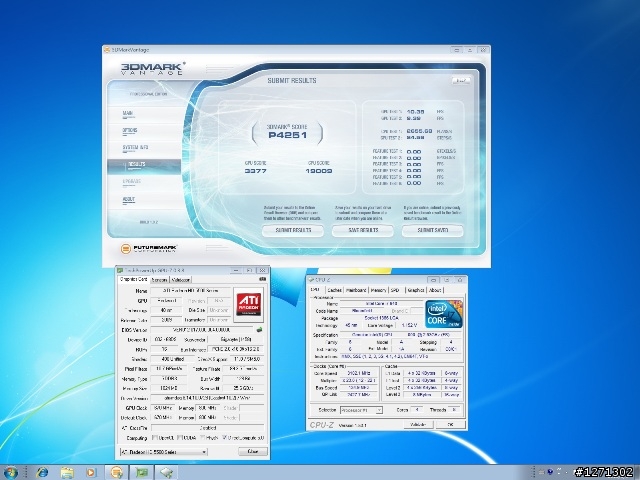The width and height of the screenshot is (640, 480).
Task: Click the Core Voltage value 1.152 V
Action: click(408, 325)
